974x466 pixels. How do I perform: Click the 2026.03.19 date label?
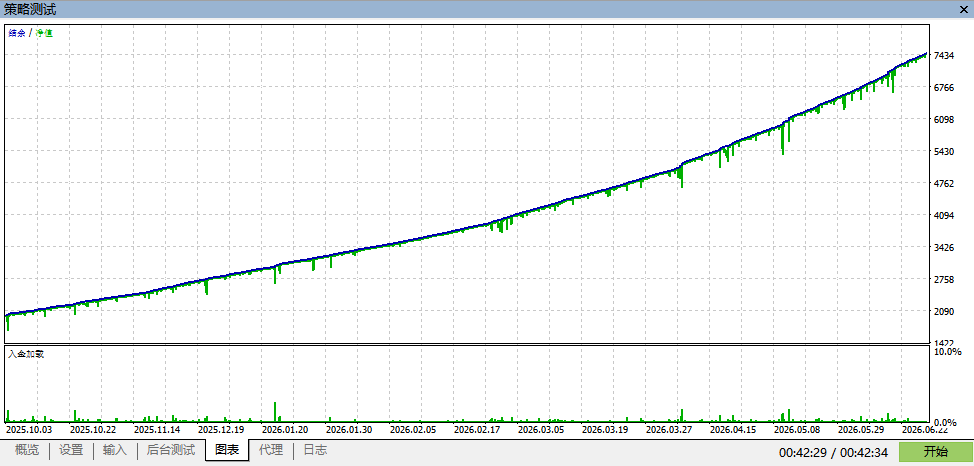[x=605, y=429]
